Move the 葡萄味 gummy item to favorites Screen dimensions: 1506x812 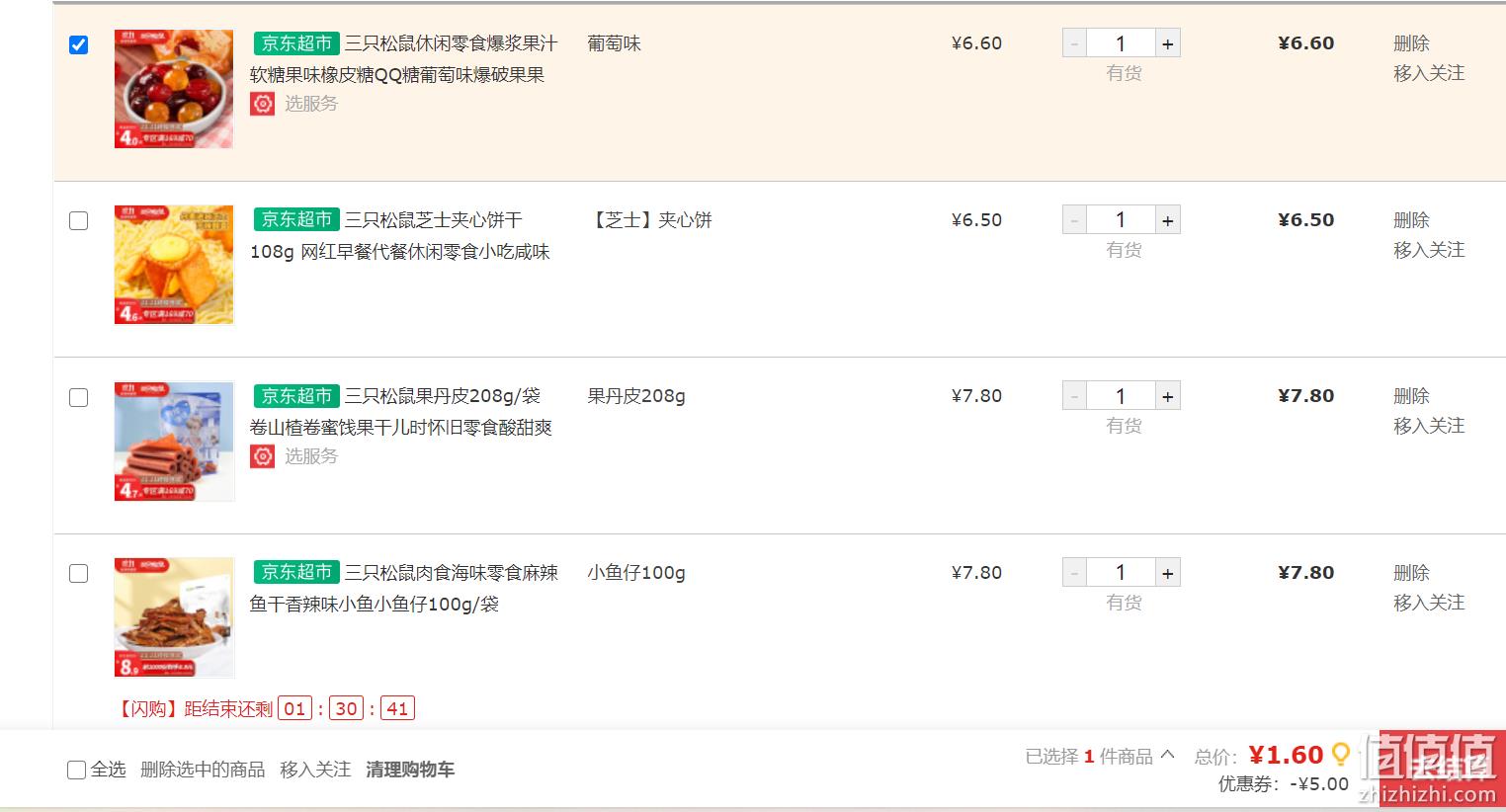pos(1429,73)
